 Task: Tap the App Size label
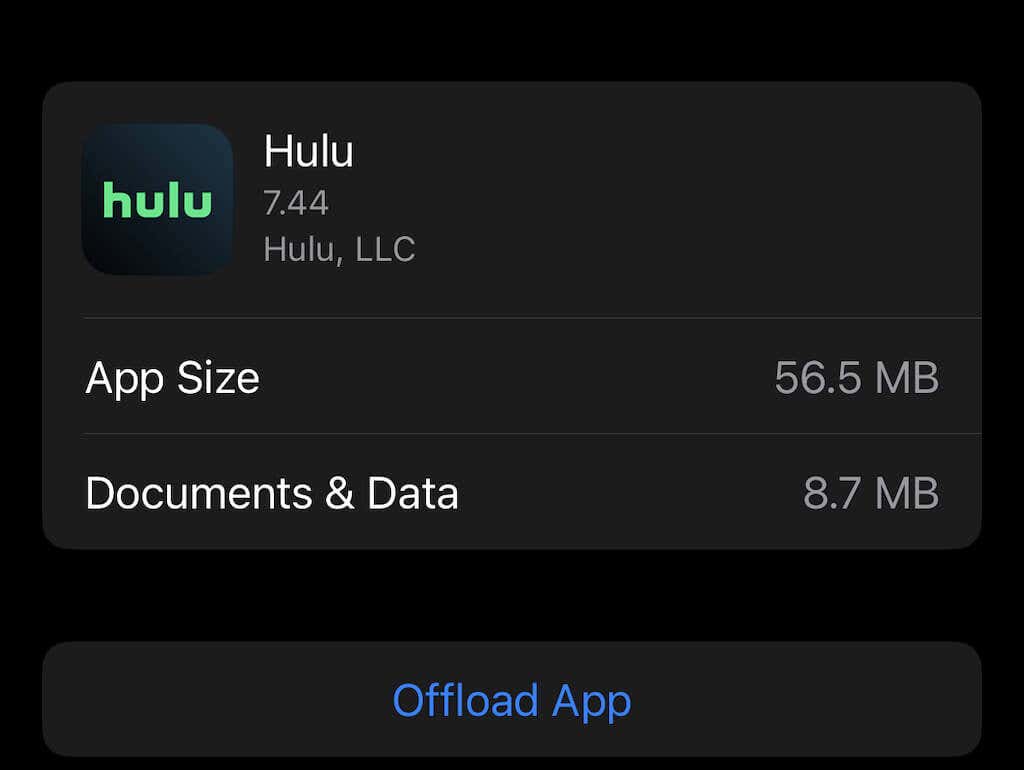173,378
